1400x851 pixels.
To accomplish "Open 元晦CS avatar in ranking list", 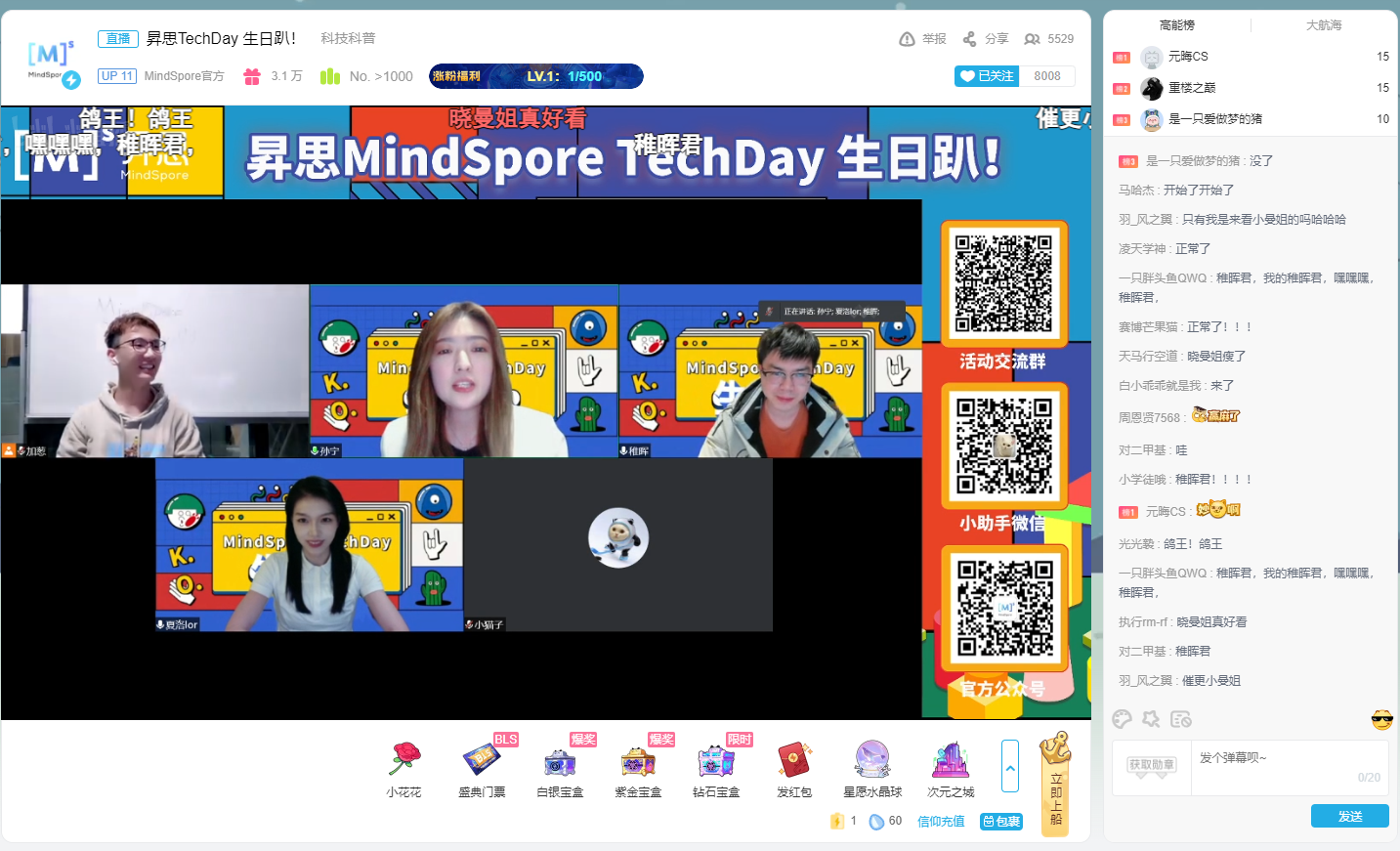I will tap(1152, 57).
